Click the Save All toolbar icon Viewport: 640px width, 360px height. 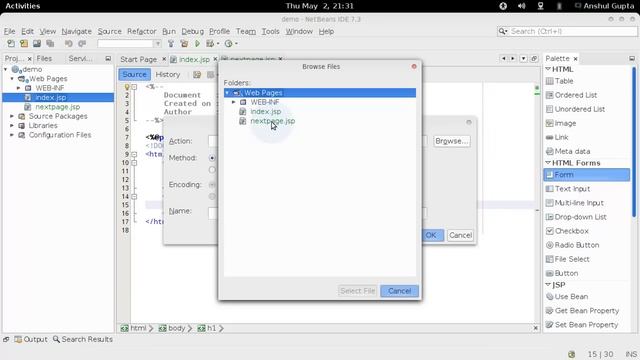coord(50,43)
